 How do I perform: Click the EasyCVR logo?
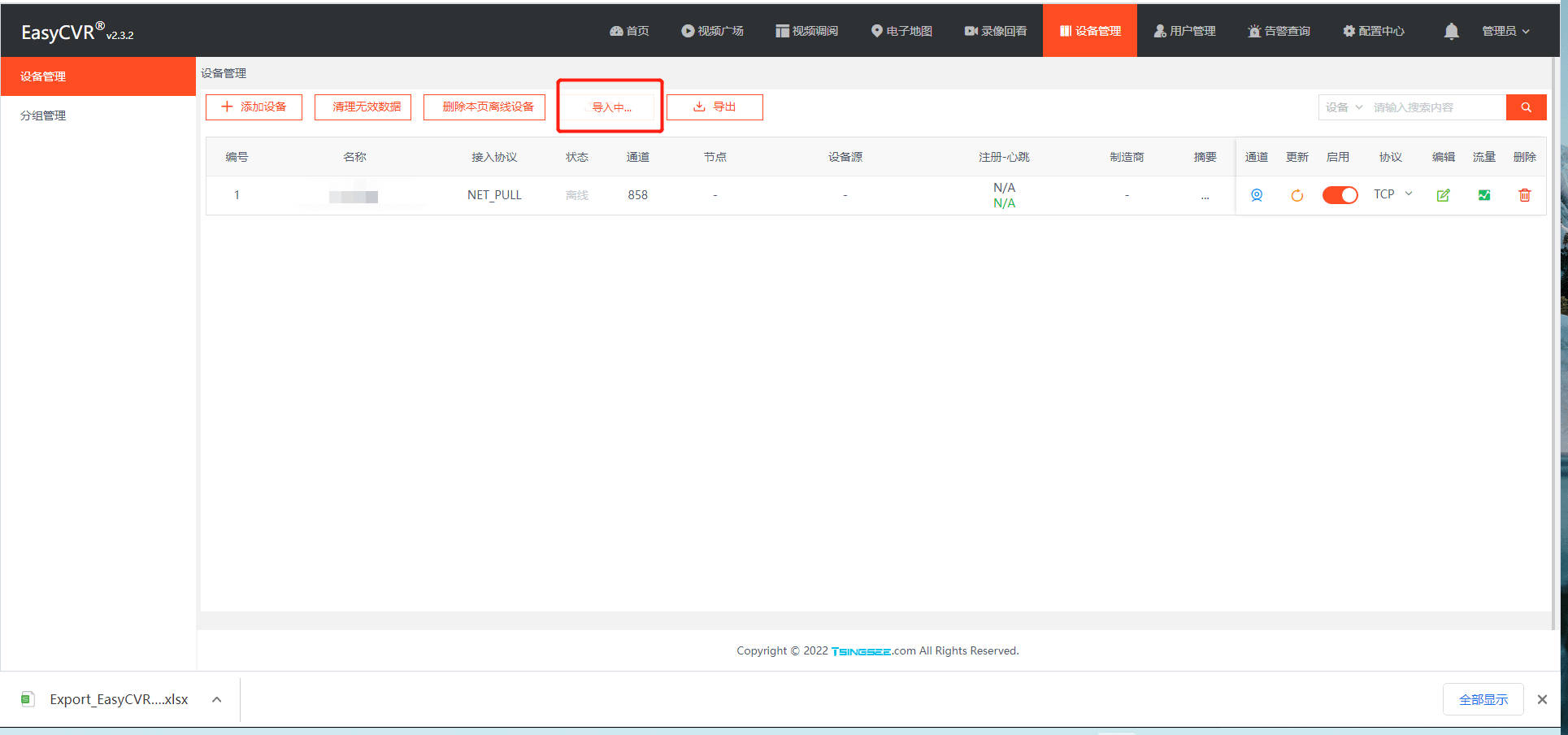click(77, 32)
